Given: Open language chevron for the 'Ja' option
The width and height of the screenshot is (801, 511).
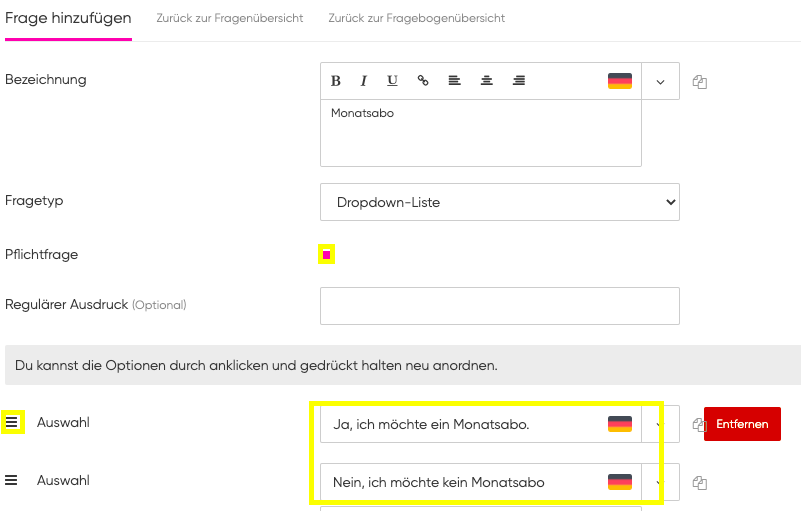Looking at the screenshot, I should 660,424.
